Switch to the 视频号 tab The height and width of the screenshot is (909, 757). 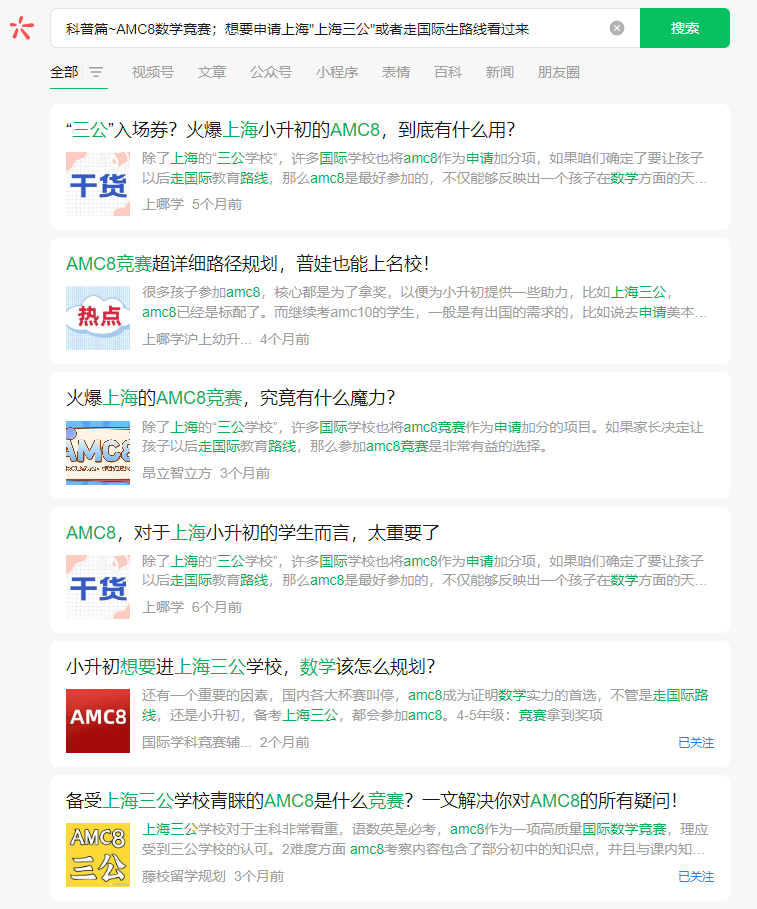[152, 72]
